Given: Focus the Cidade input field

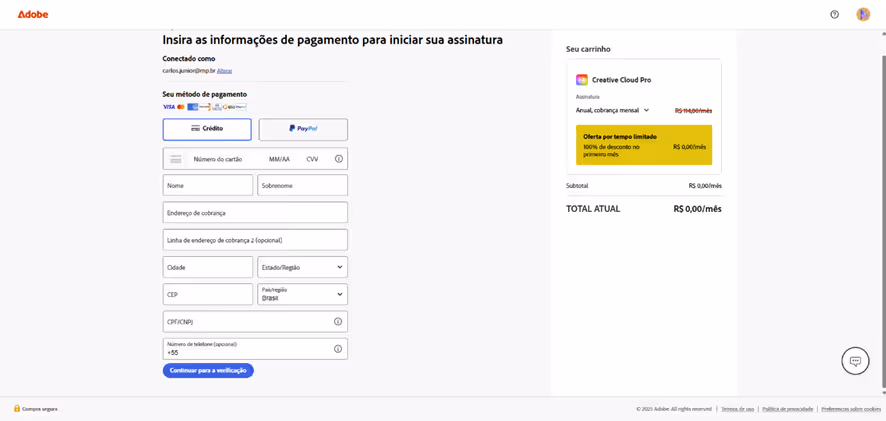Looking at the screenshot, I should [x=208, y=267].
